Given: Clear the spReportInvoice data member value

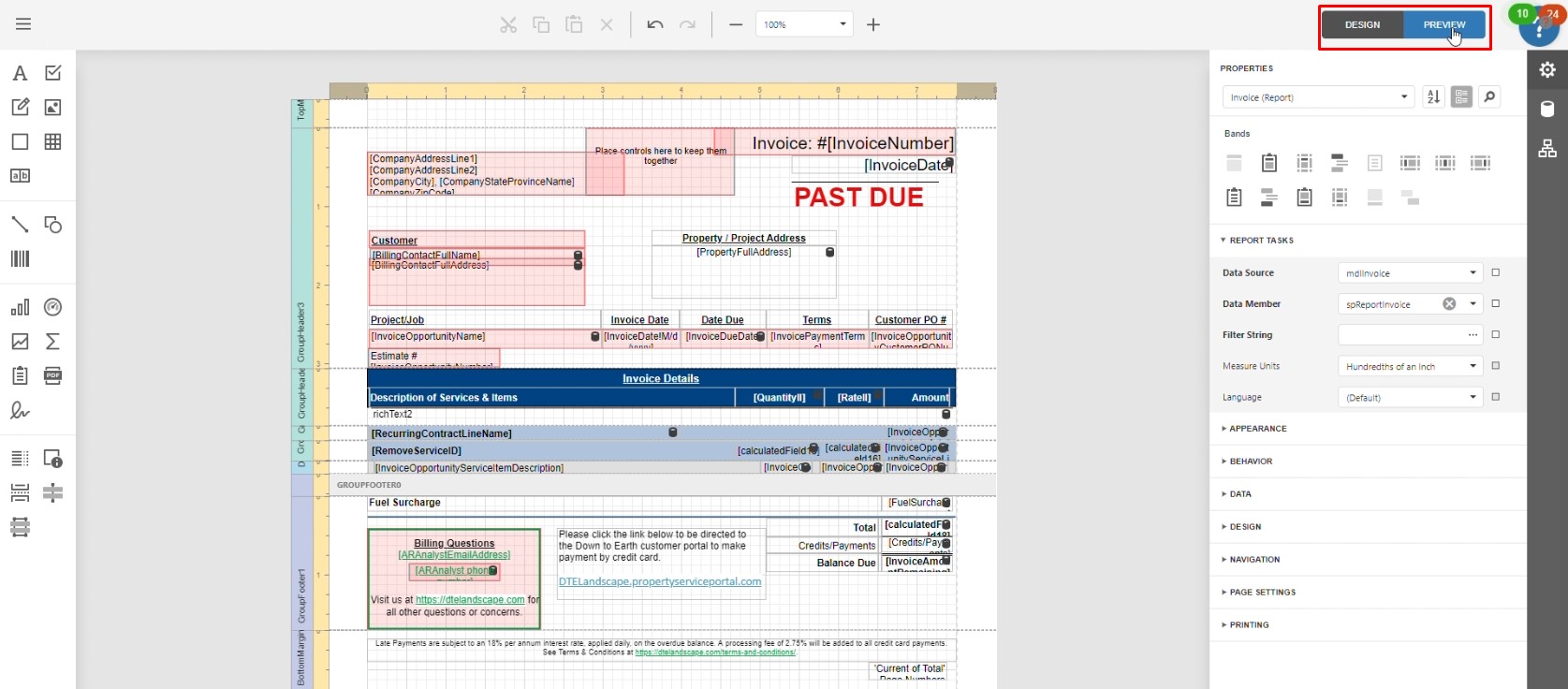Looking at the screenshot, I should coord(1449,304).
